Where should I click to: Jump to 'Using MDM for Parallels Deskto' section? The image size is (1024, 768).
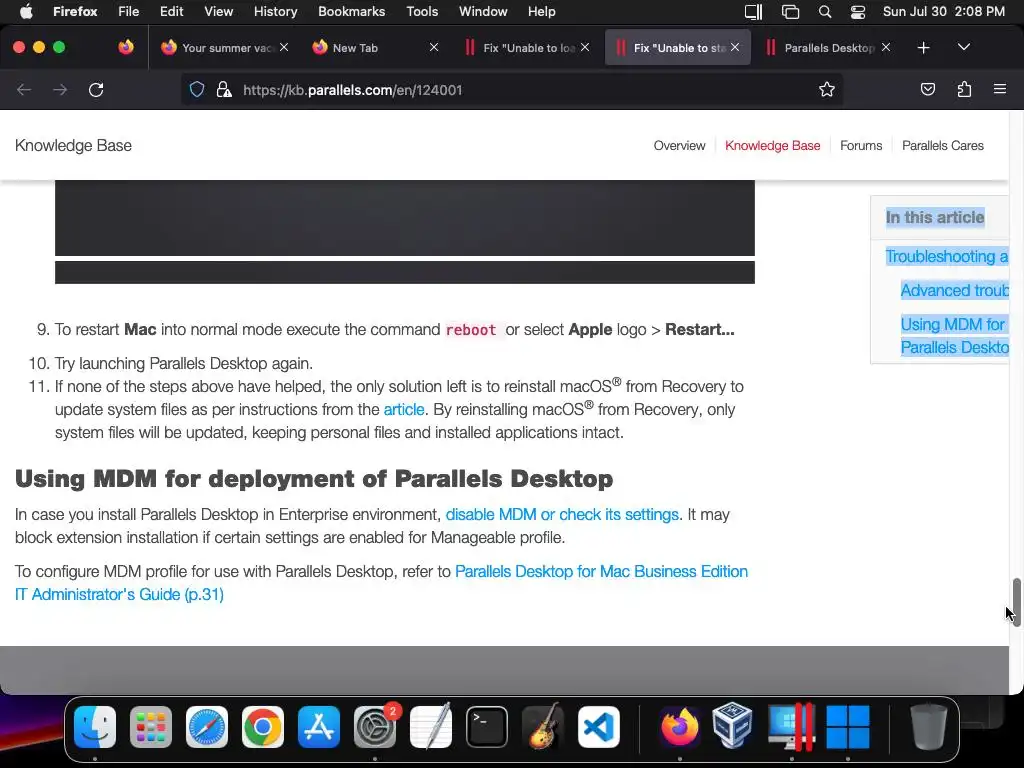(x=954, y=336)
